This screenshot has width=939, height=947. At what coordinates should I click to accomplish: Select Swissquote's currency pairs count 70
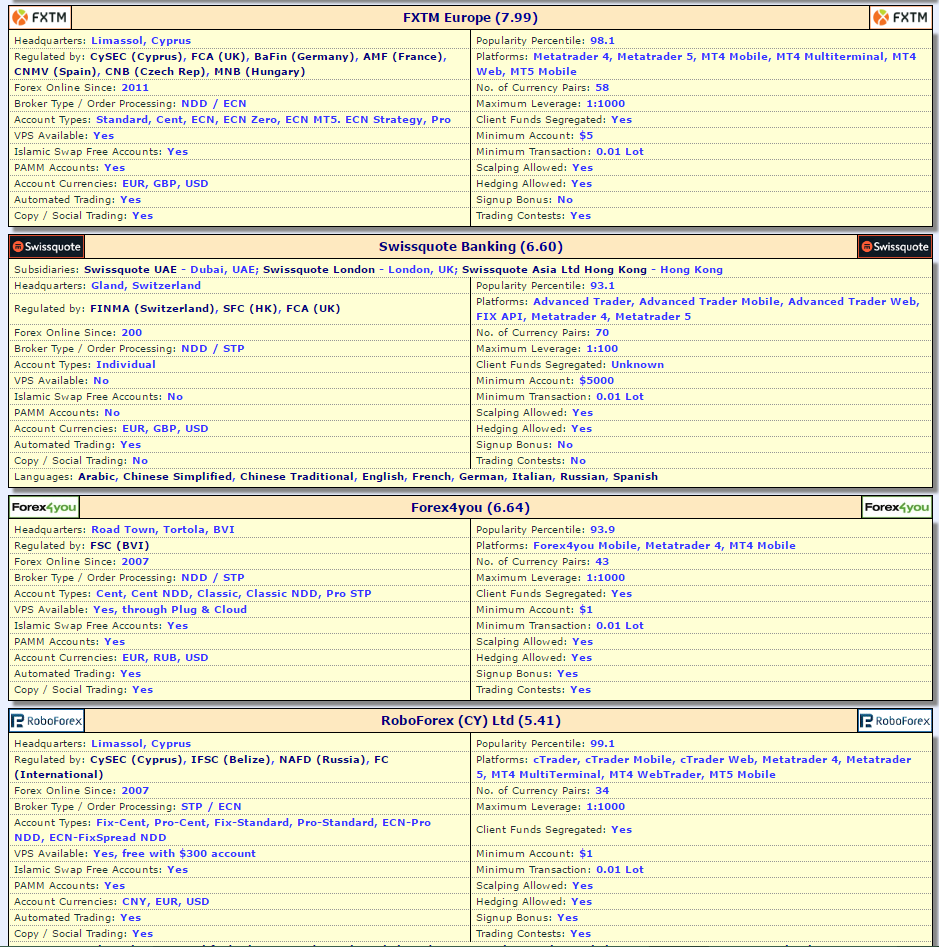pyautogui.click(x=602, y=333)
